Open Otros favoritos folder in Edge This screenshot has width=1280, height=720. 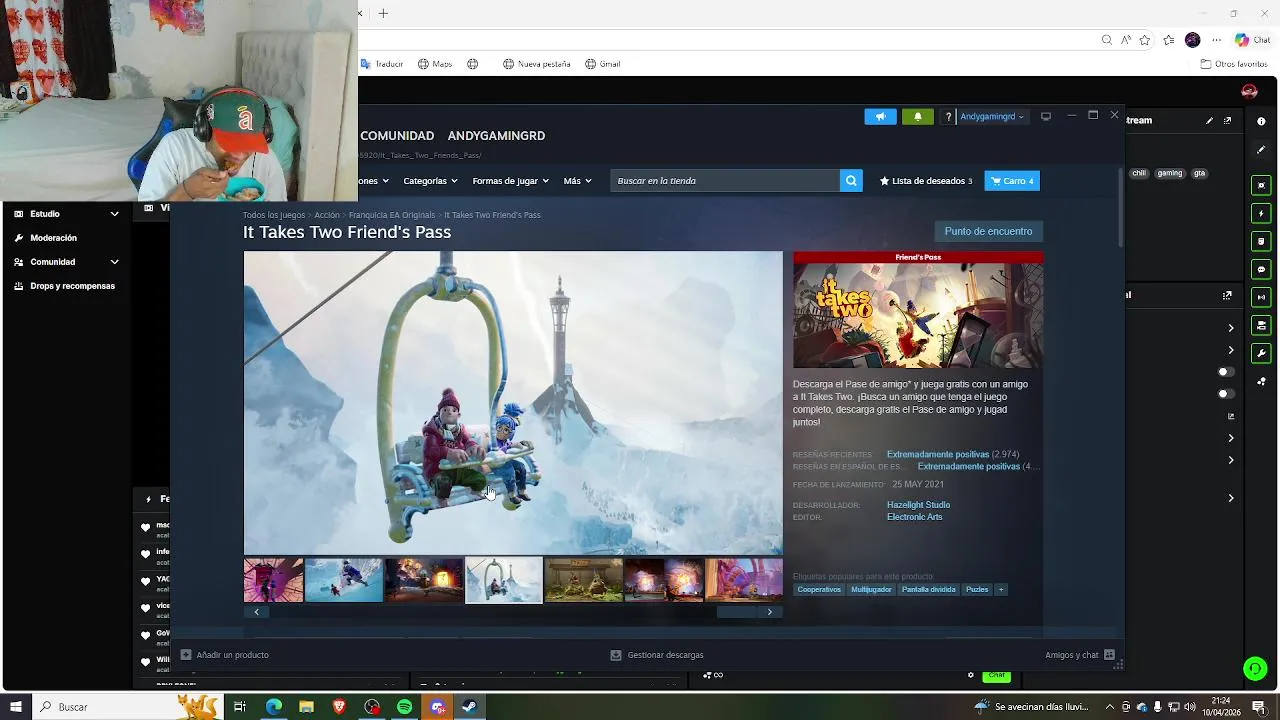click(x=1234, y=64)
